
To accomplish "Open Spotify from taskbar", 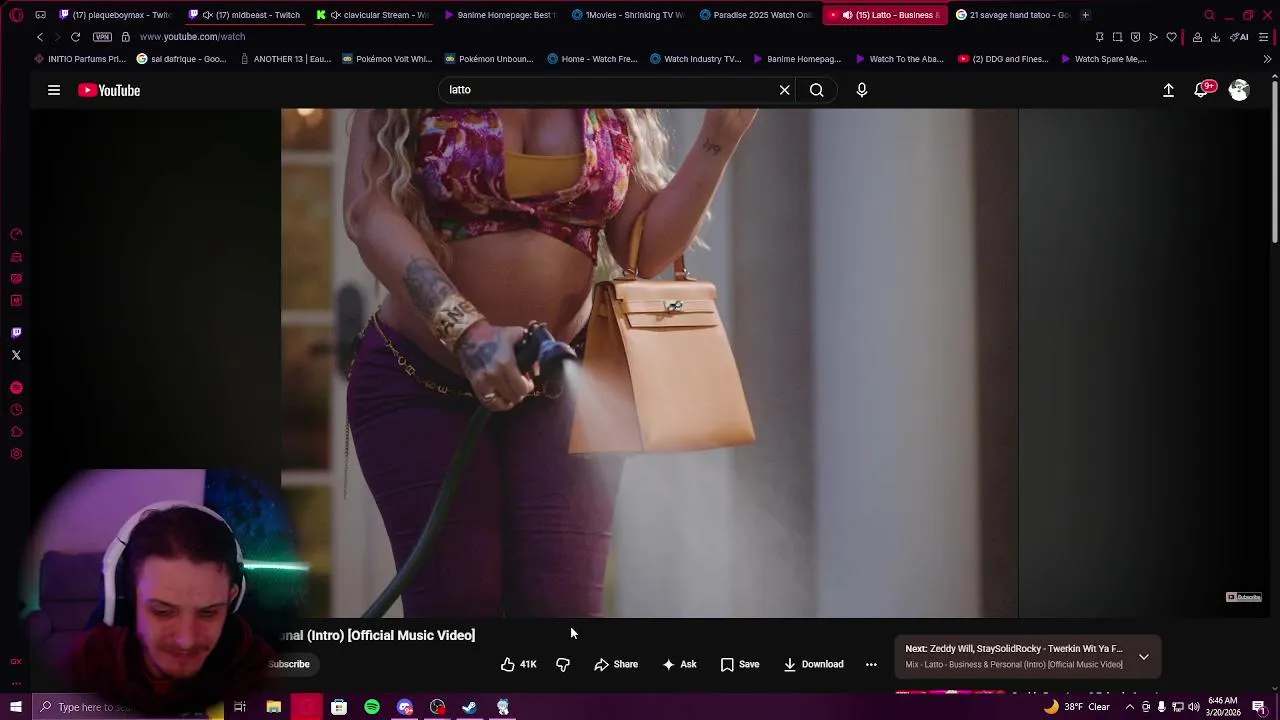I will point(372,707).
